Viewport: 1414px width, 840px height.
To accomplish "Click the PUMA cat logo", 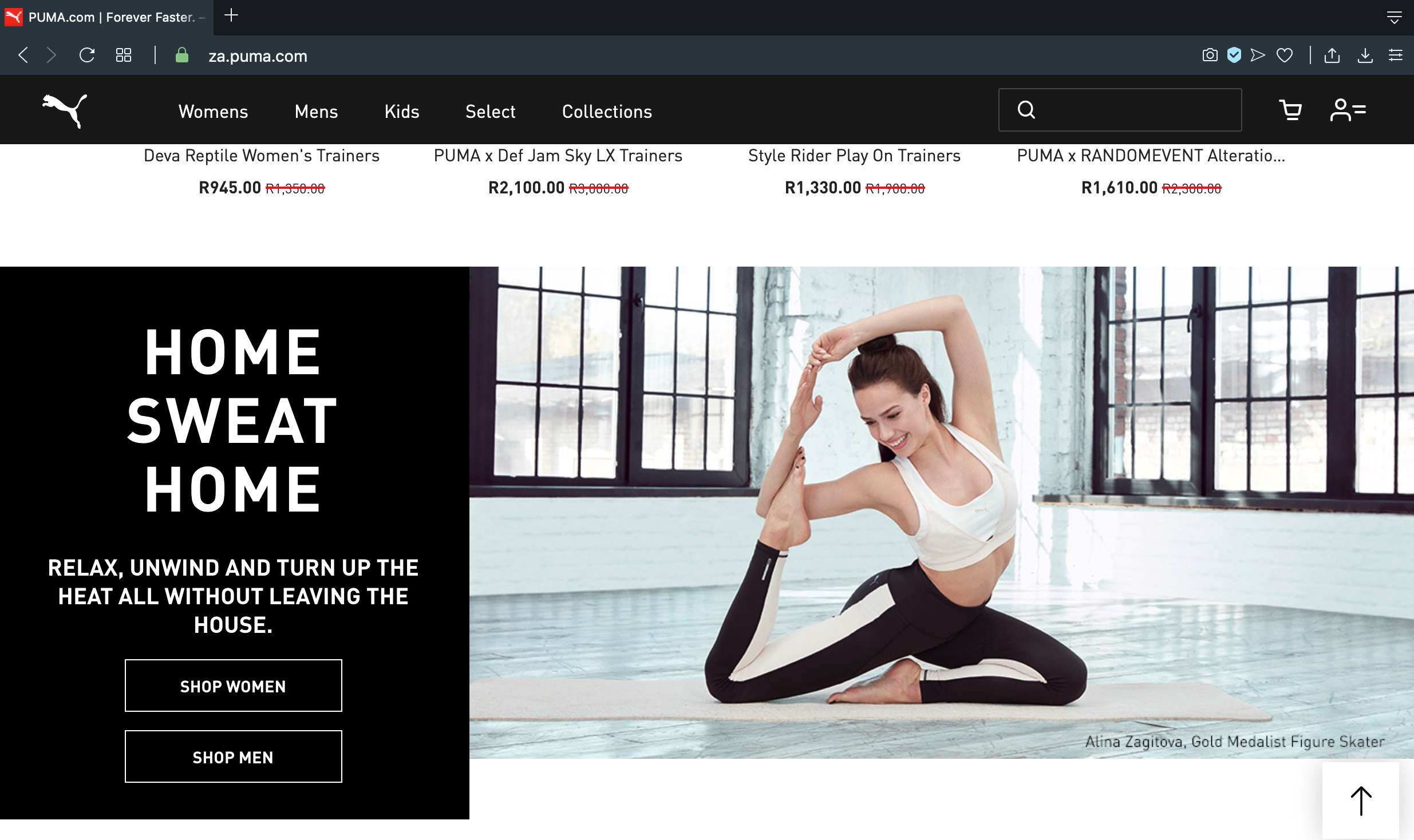I will point(65,110).
